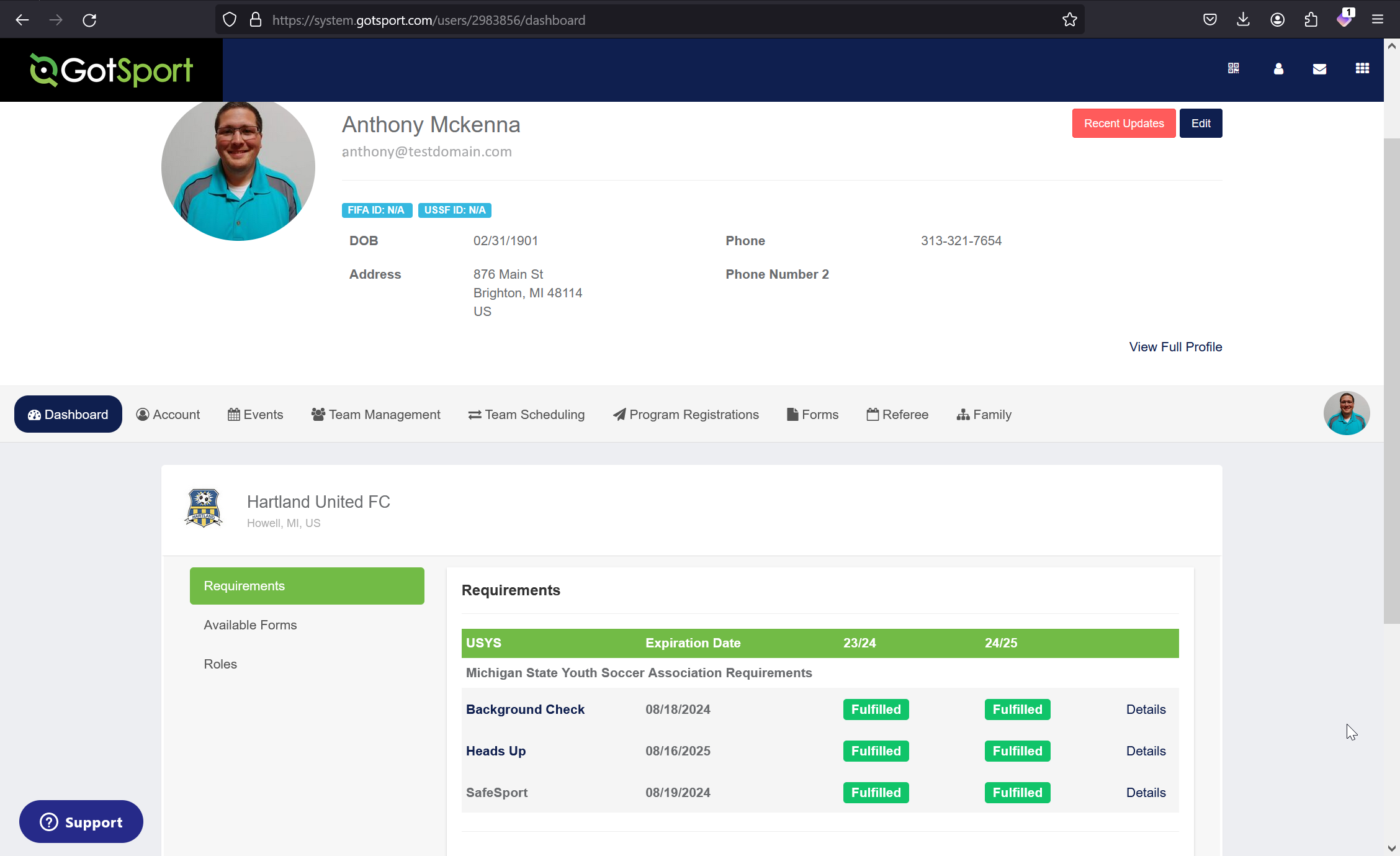The height and width of the screenshot is (856, 1400).
Task: Open the messages envelope icon
Action: pyautogui.click(x=1320, y=69)
